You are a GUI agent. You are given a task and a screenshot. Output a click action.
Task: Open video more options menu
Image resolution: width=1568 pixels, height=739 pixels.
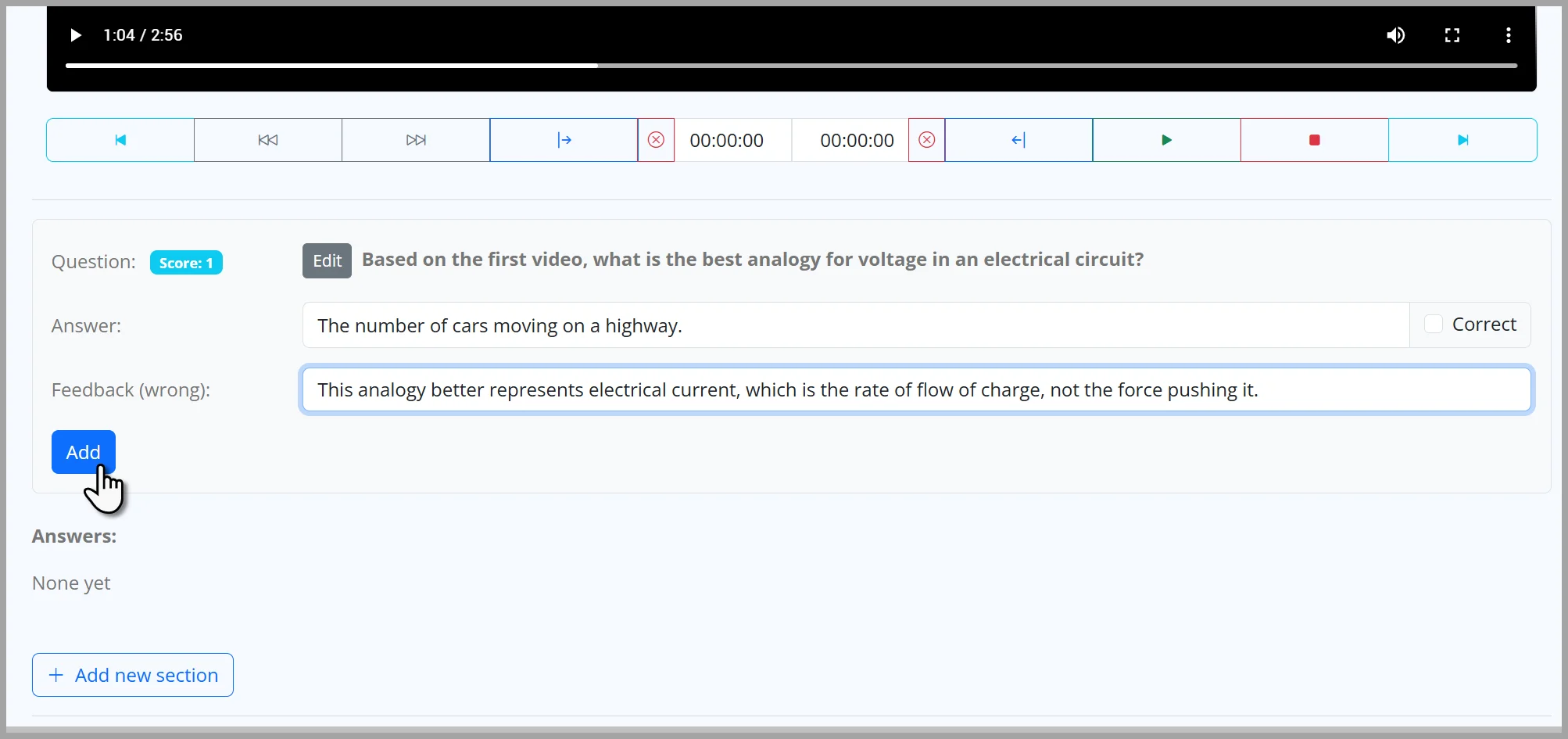(1508, 35)
